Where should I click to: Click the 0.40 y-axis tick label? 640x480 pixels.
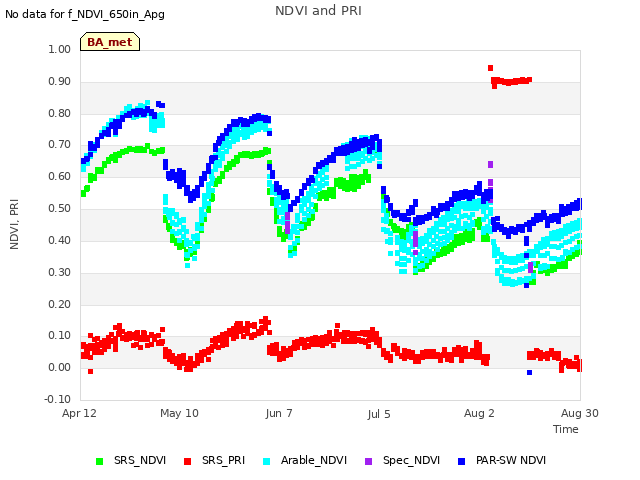point(60,240)
